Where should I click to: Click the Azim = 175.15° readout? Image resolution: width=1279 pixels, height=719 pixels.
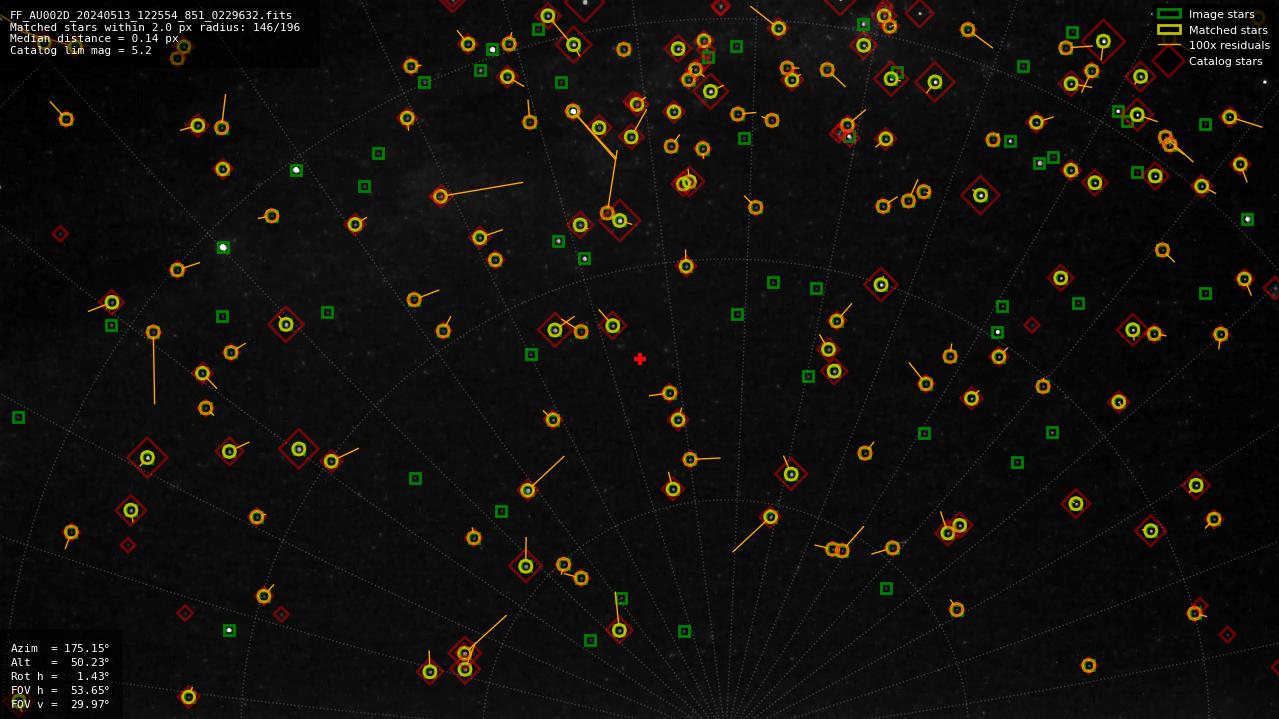pos(60,648)
